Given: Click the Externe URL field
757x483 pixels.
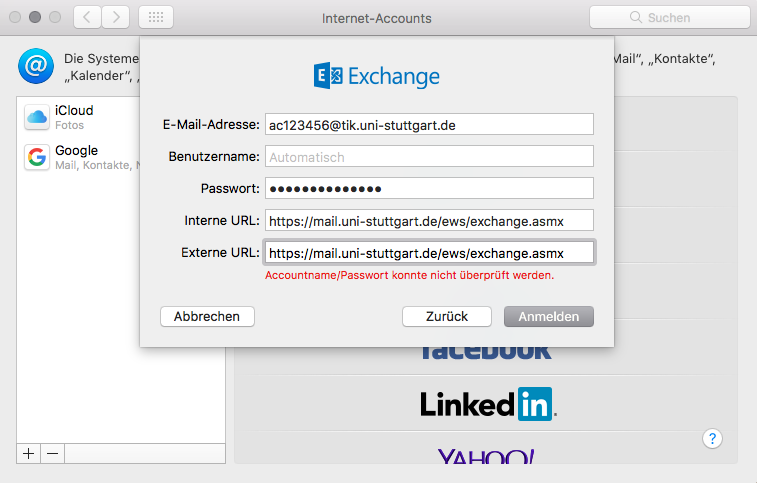Looking at the screenshot, I should (x=429, y=253).
